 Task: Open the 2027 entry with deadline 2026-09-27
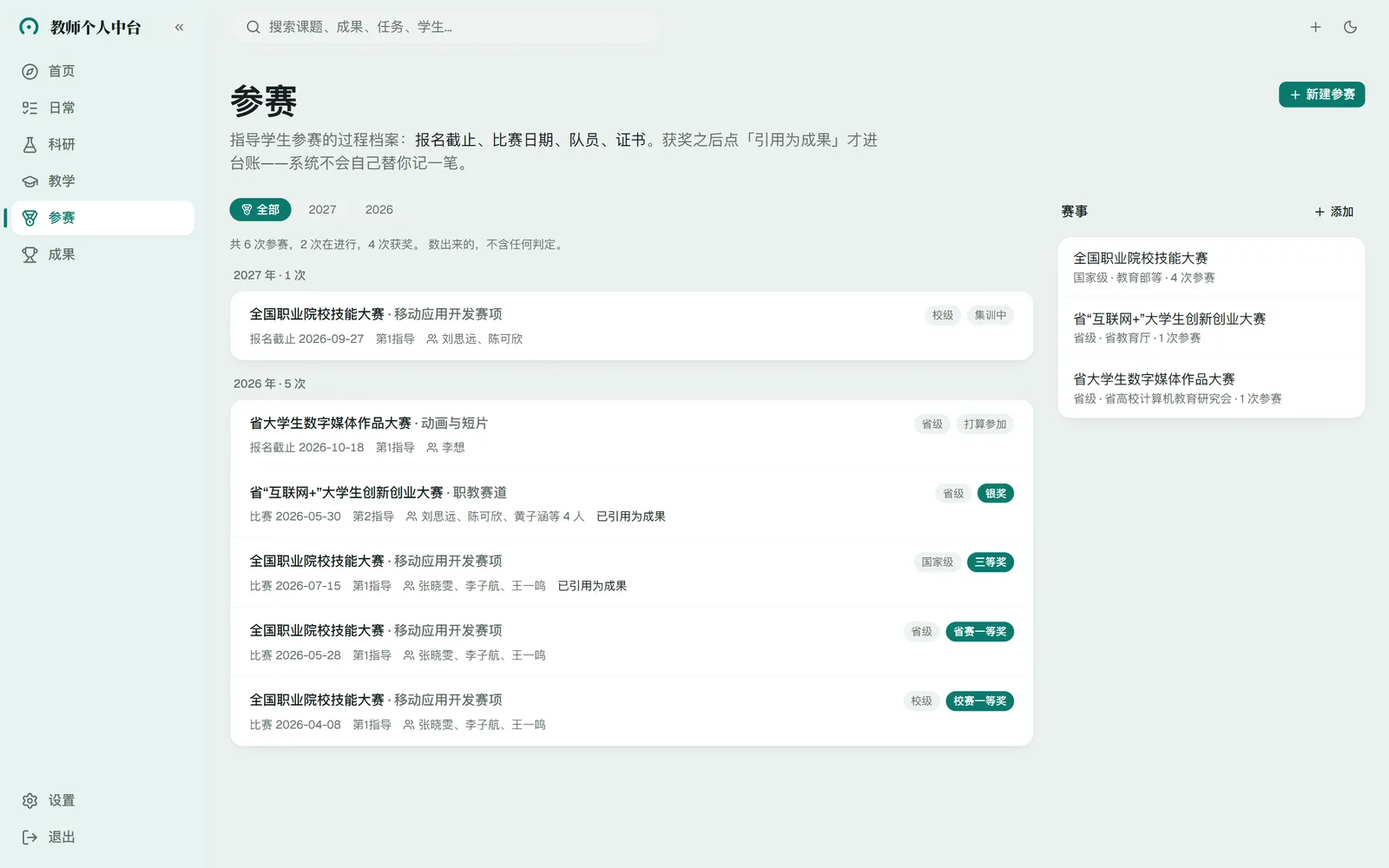pyautogui.click(x=631, y=325)
